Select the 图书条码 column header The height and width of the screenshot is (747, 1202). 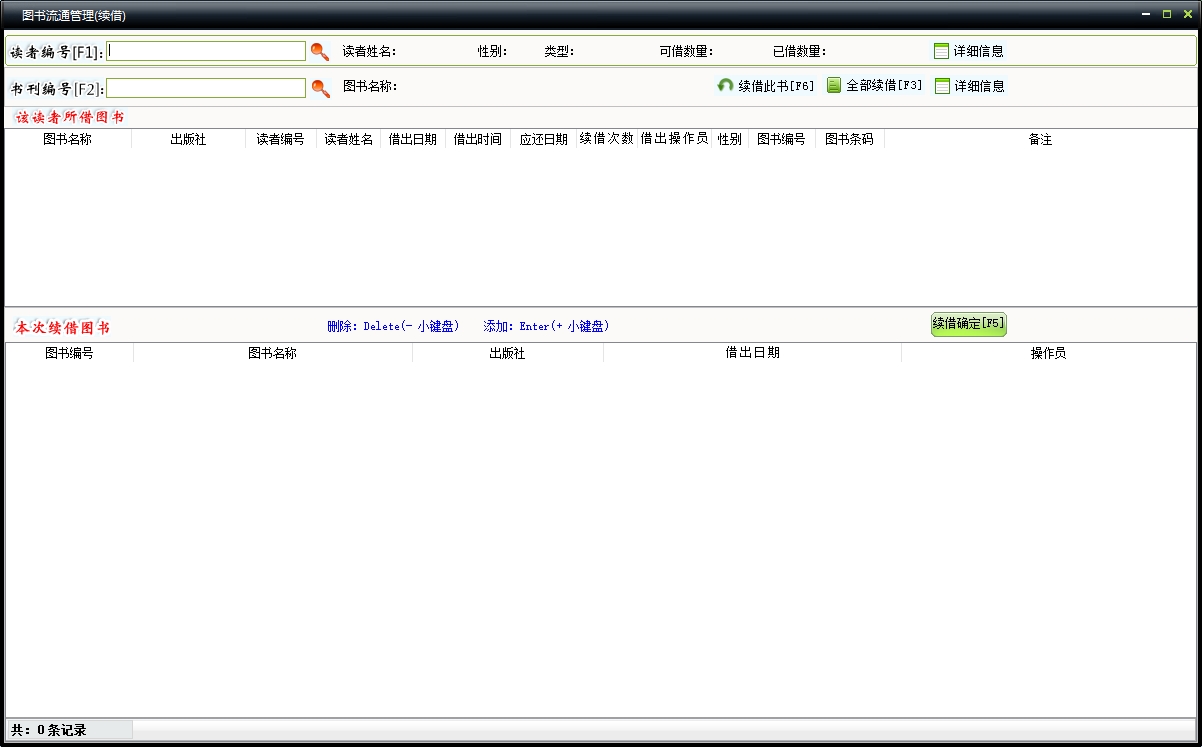[x=849, y=140]
